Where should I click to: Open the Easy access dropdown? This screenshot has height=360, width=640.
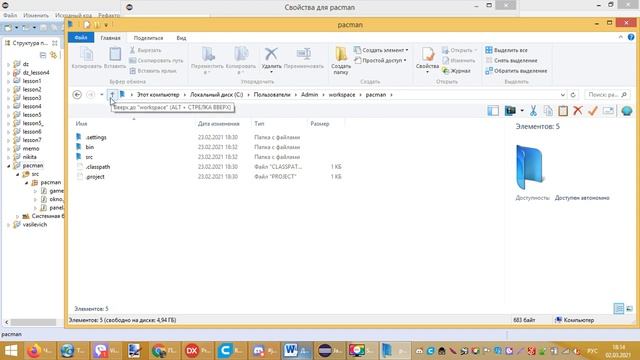coord(380,60)
